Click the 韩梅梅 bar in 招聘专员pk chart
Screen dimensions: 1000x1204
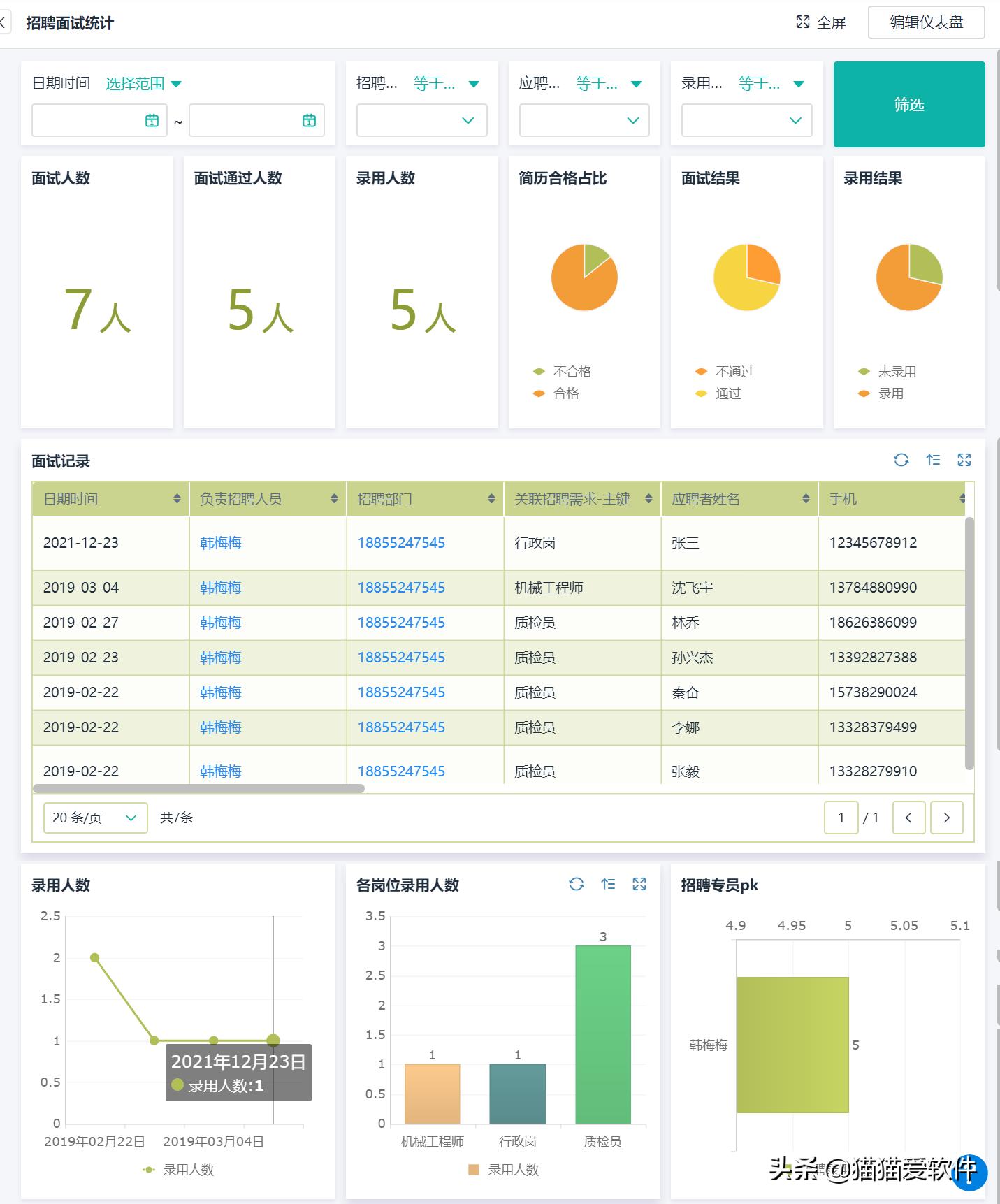point(792,1045)
